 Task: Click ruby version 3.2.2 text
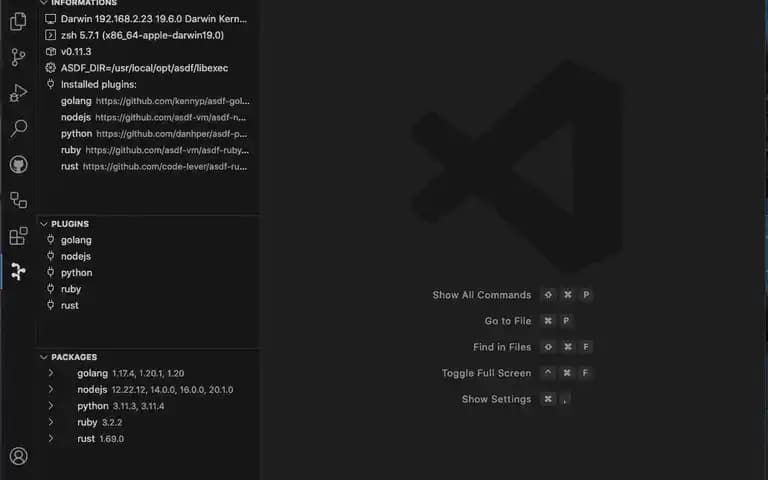(112, 422)
